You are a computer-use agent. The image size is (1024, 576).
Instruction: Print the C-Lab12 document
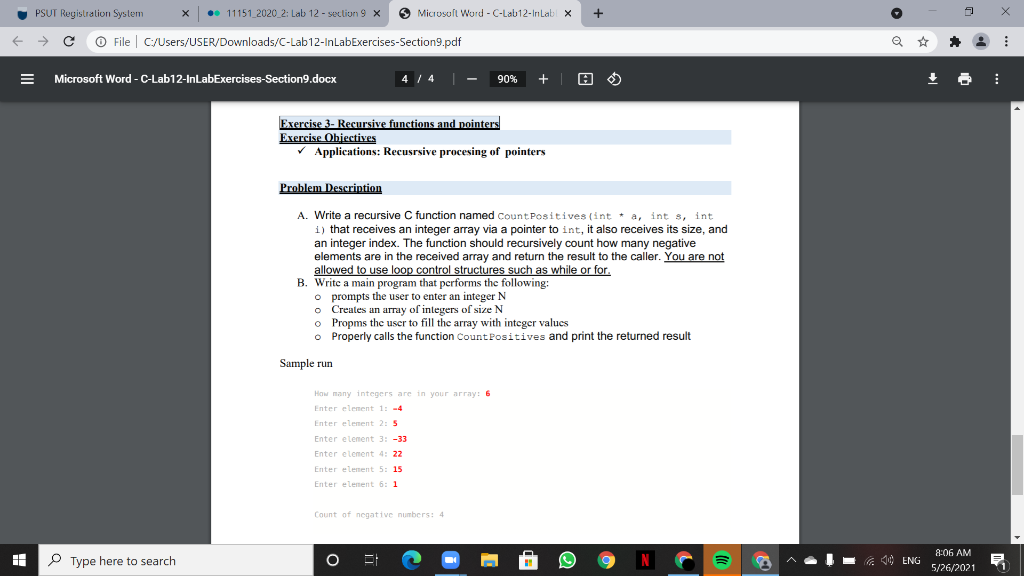click(x=965, y=79)
